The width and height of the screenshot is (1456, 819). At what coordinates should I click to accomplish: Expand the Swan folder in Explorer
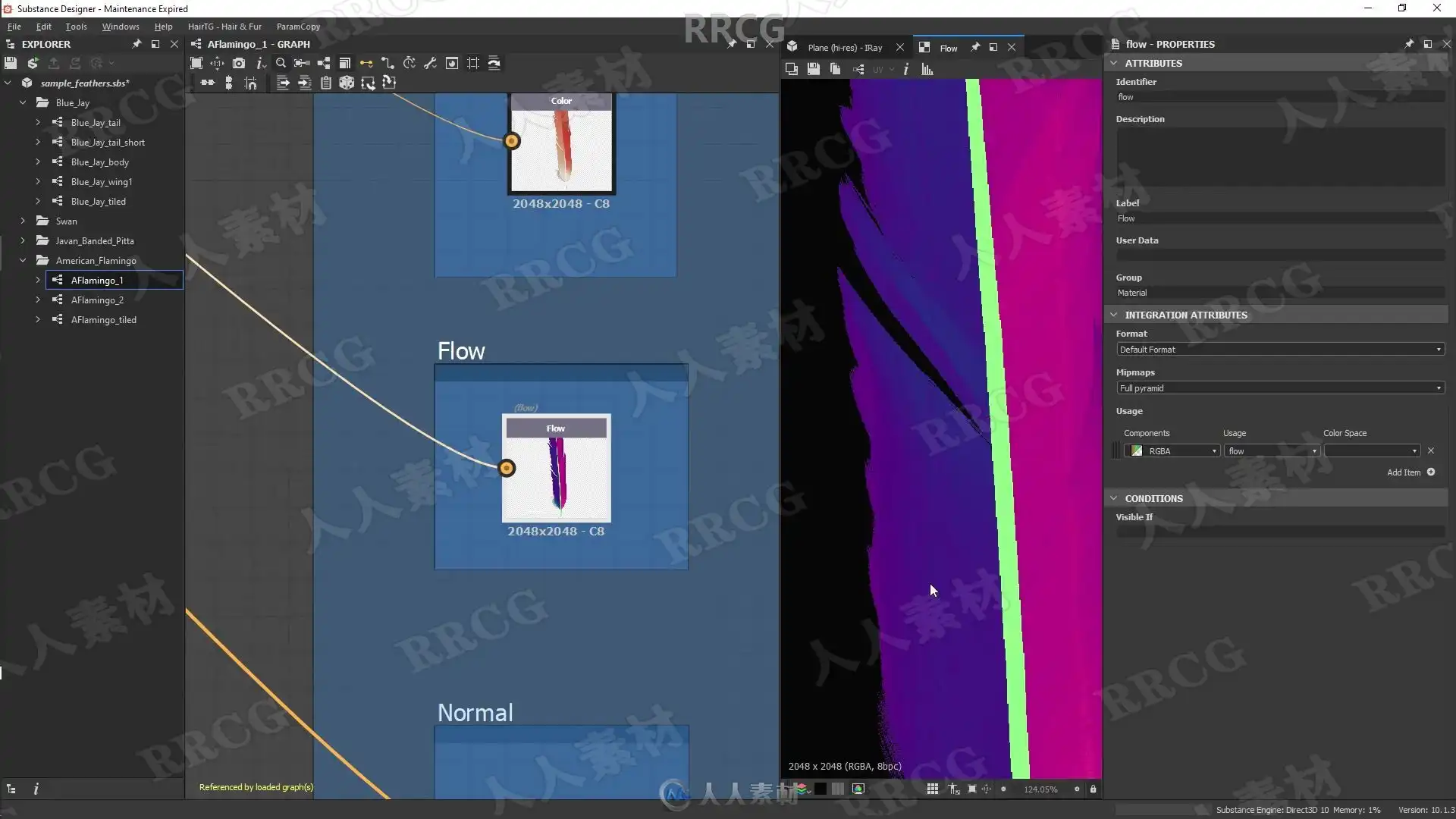point(23,221)
